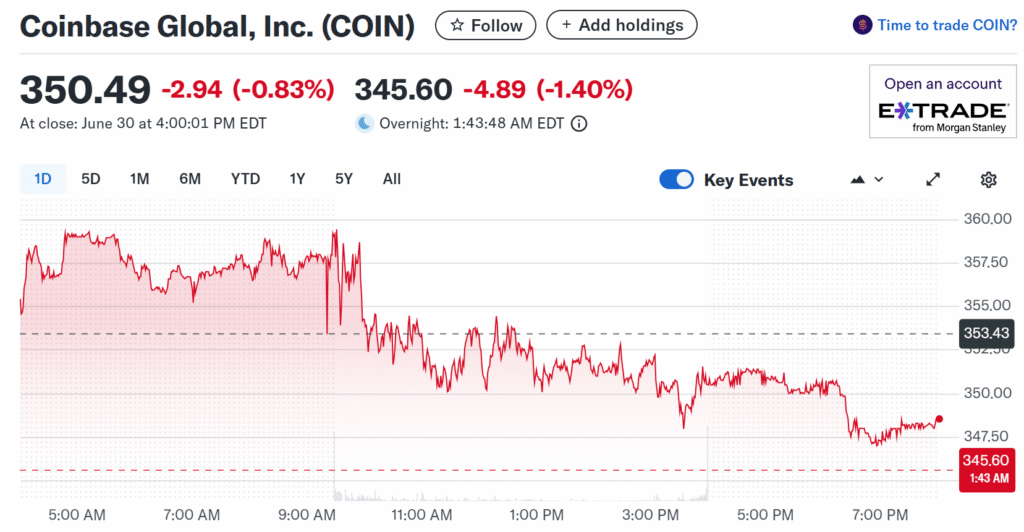
Task: Show the YTD chart range
Action: 245,179
